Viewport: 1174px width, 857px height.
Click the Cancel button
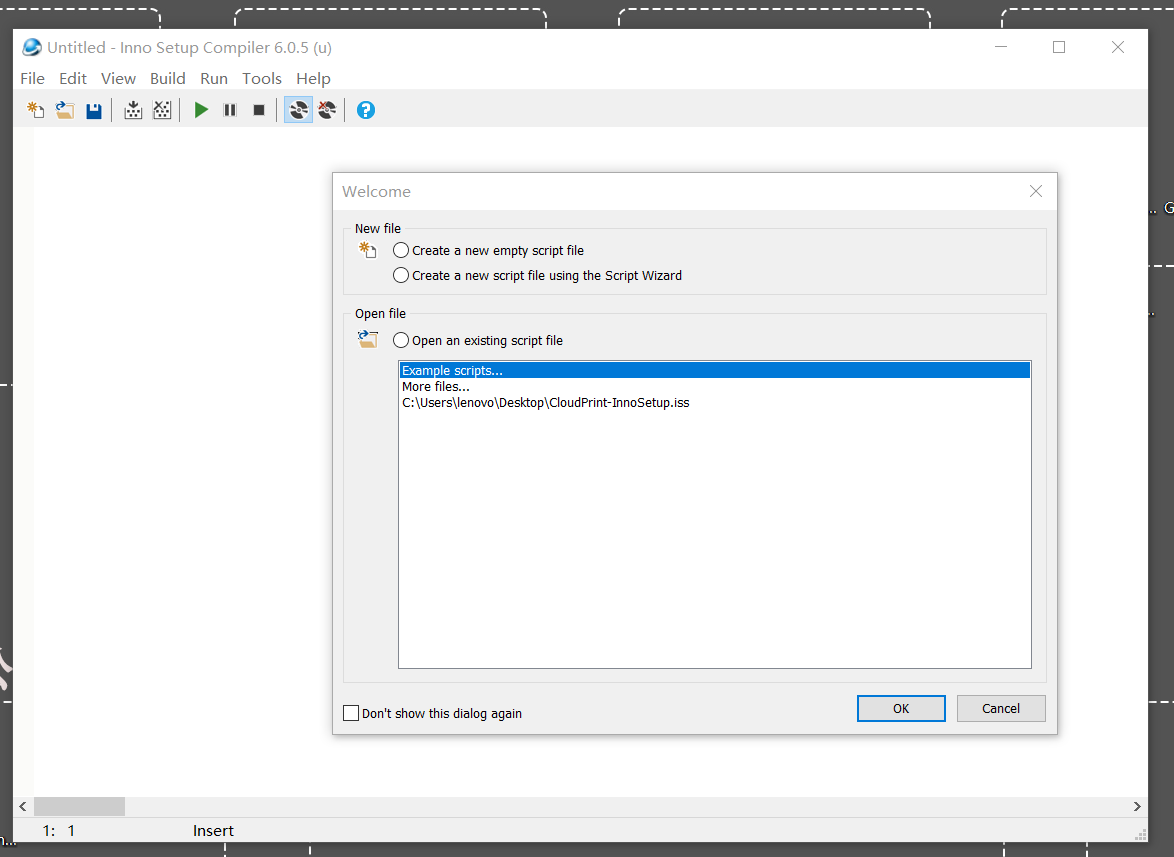pyautogui.click(x=1001, y=709)
